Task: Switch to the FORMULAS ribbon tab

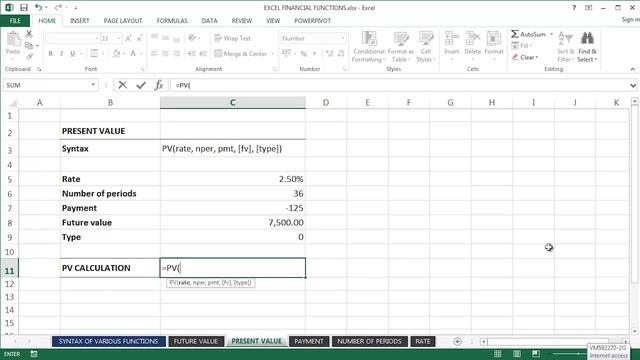Action: (172, 20)
